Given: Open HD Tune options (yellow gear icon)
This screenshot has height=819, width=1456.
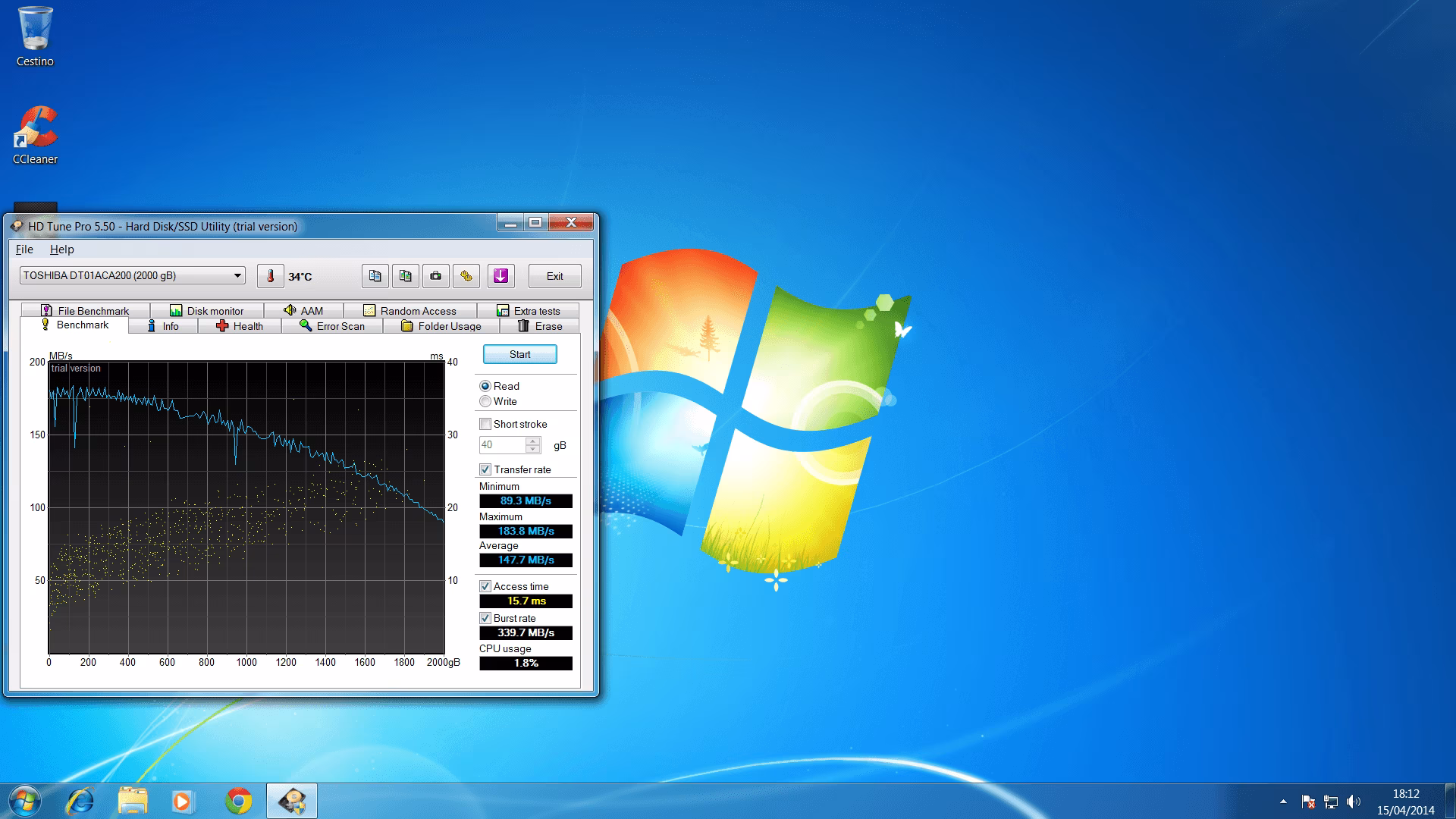Looking at the screenshot, I should tap(466, 276).
